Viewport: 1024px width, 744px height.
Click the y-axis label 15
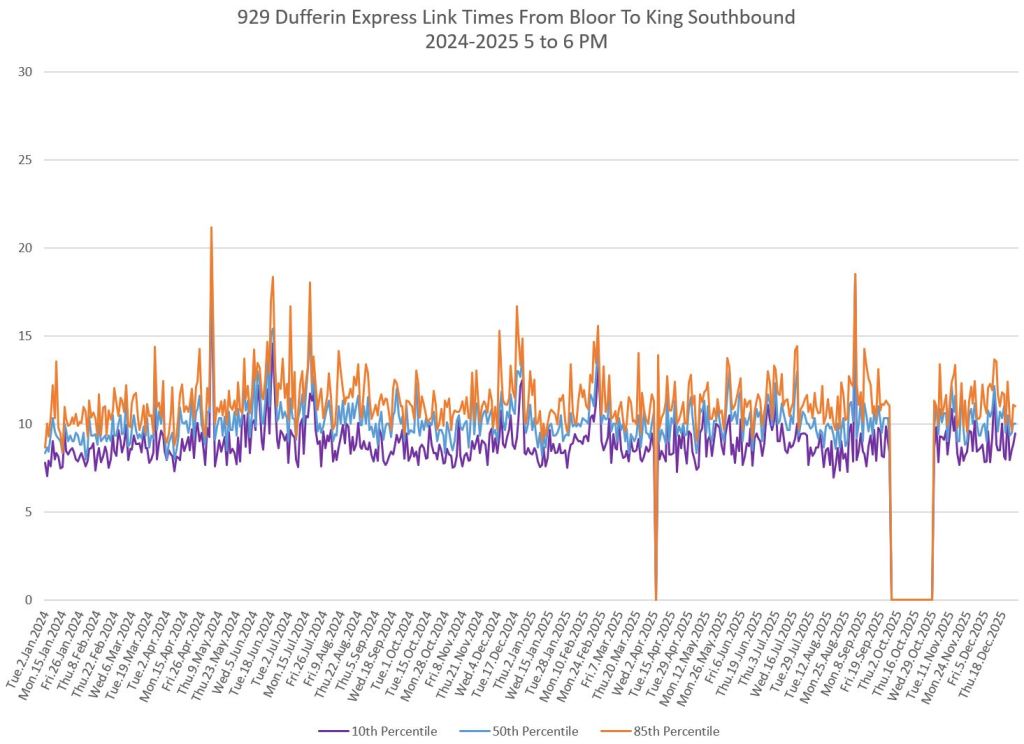tap(26, 336)
